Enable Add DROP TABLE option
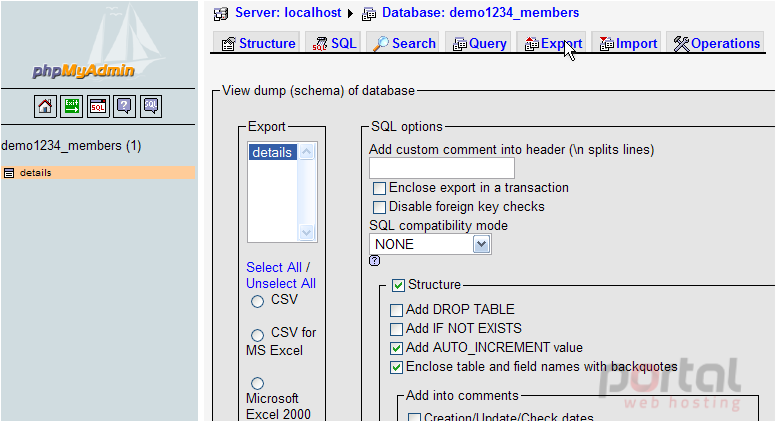The height and width of the screenshot is (422, 776). point(396,310)
